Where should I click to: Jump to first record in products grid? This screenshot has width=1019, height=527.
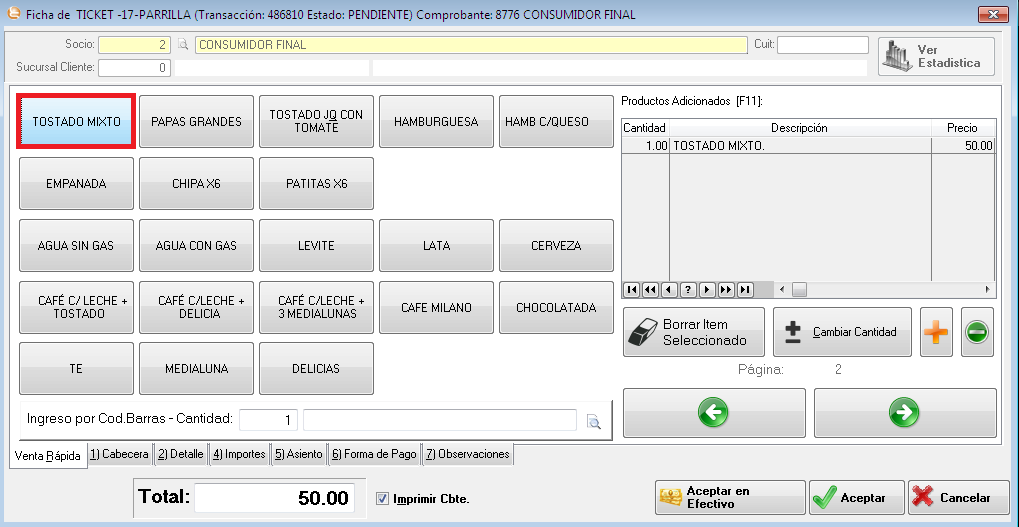tap(632, 290)
